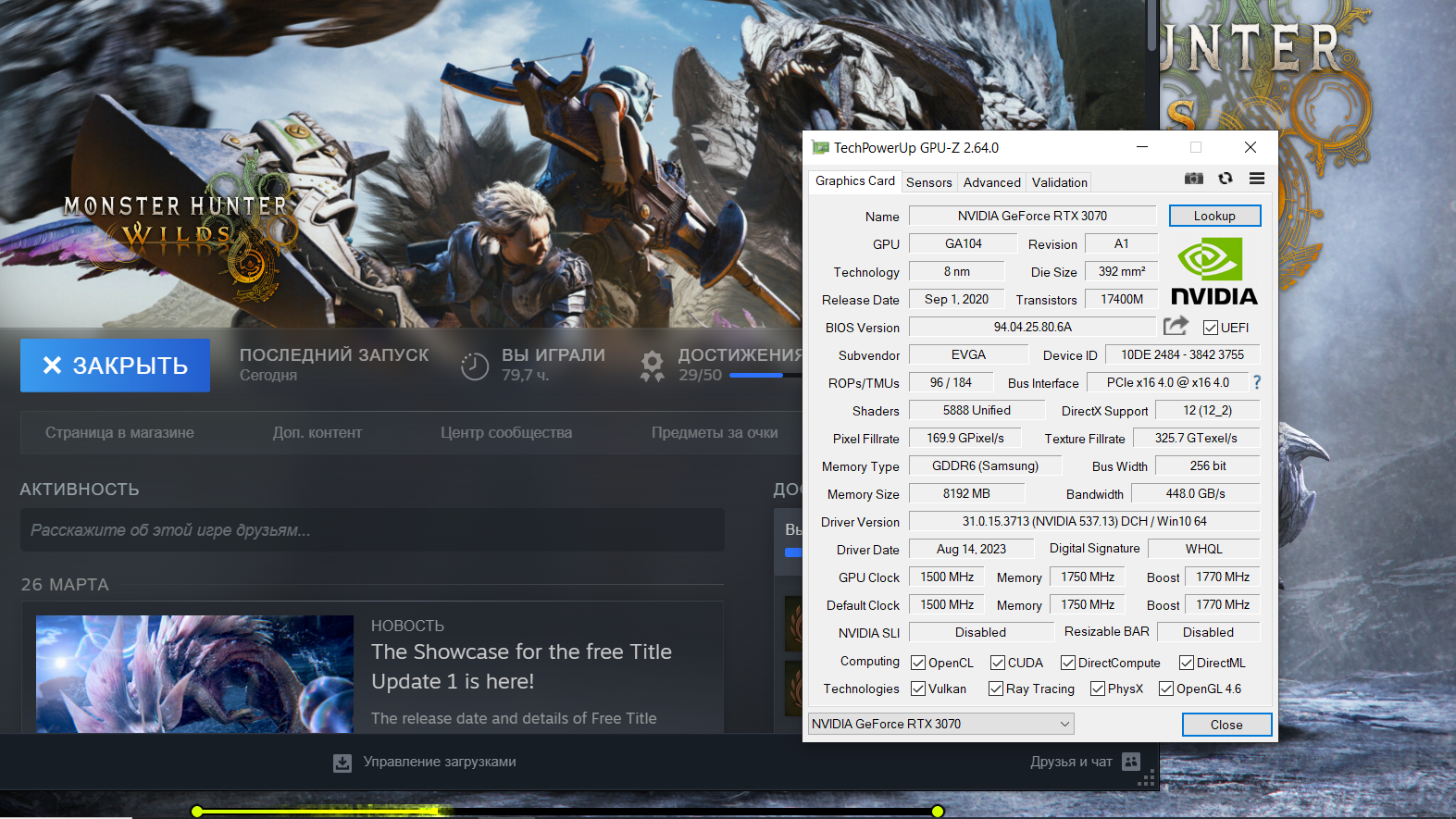Image resolution: width=1456 pixels, height=819 pixels.
Task: Click the GPU-Z title bar app icon
Action: click(x=820, y=147)
